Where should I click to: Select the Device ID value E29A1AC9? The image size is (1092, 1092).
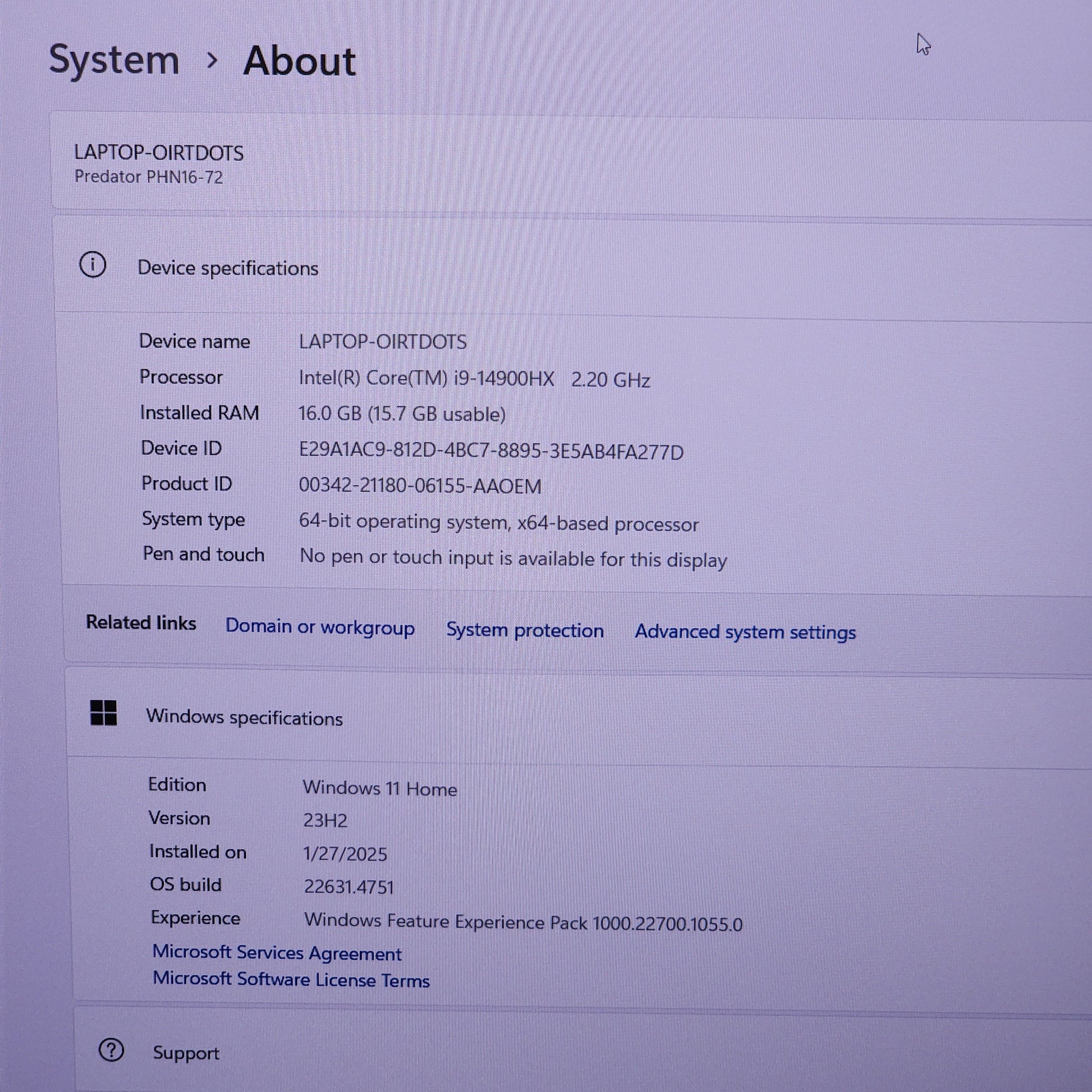coord(491,451)
